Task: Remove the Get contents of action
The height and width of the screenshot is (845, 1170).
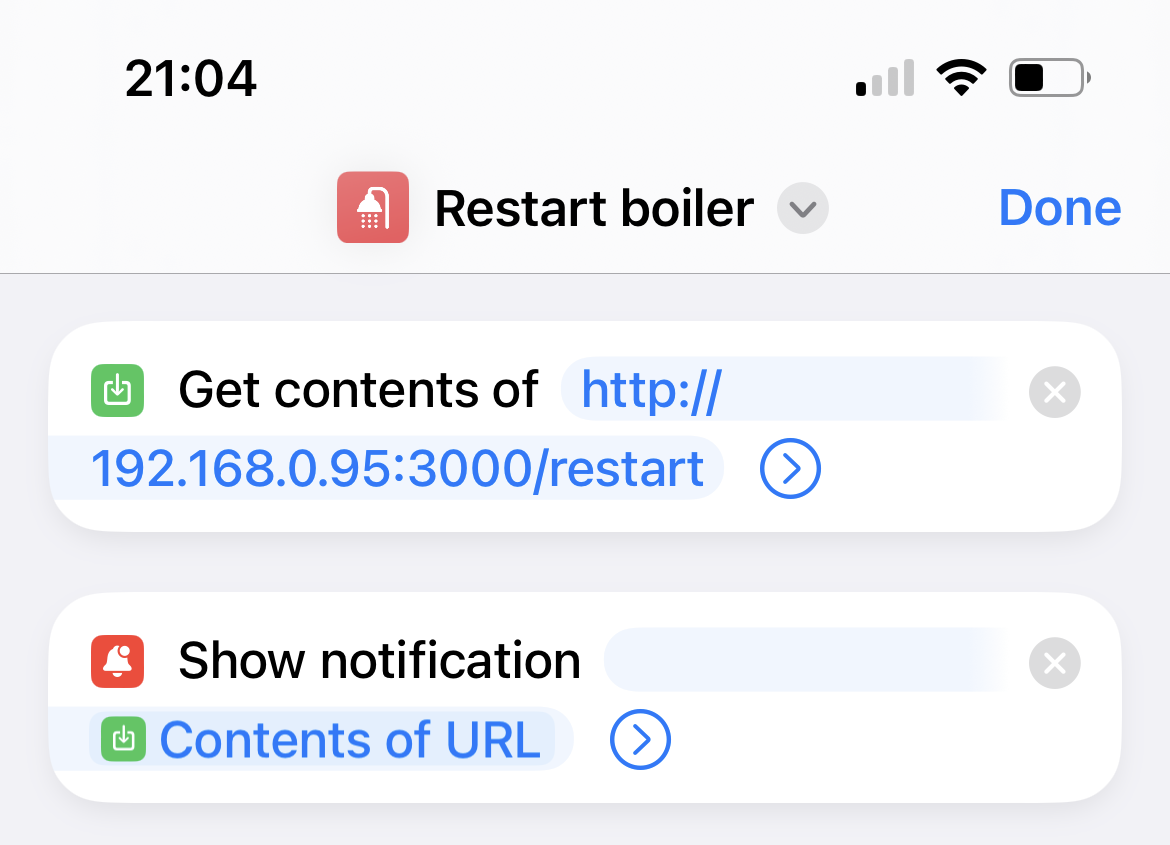Action: click(1054, 391)
